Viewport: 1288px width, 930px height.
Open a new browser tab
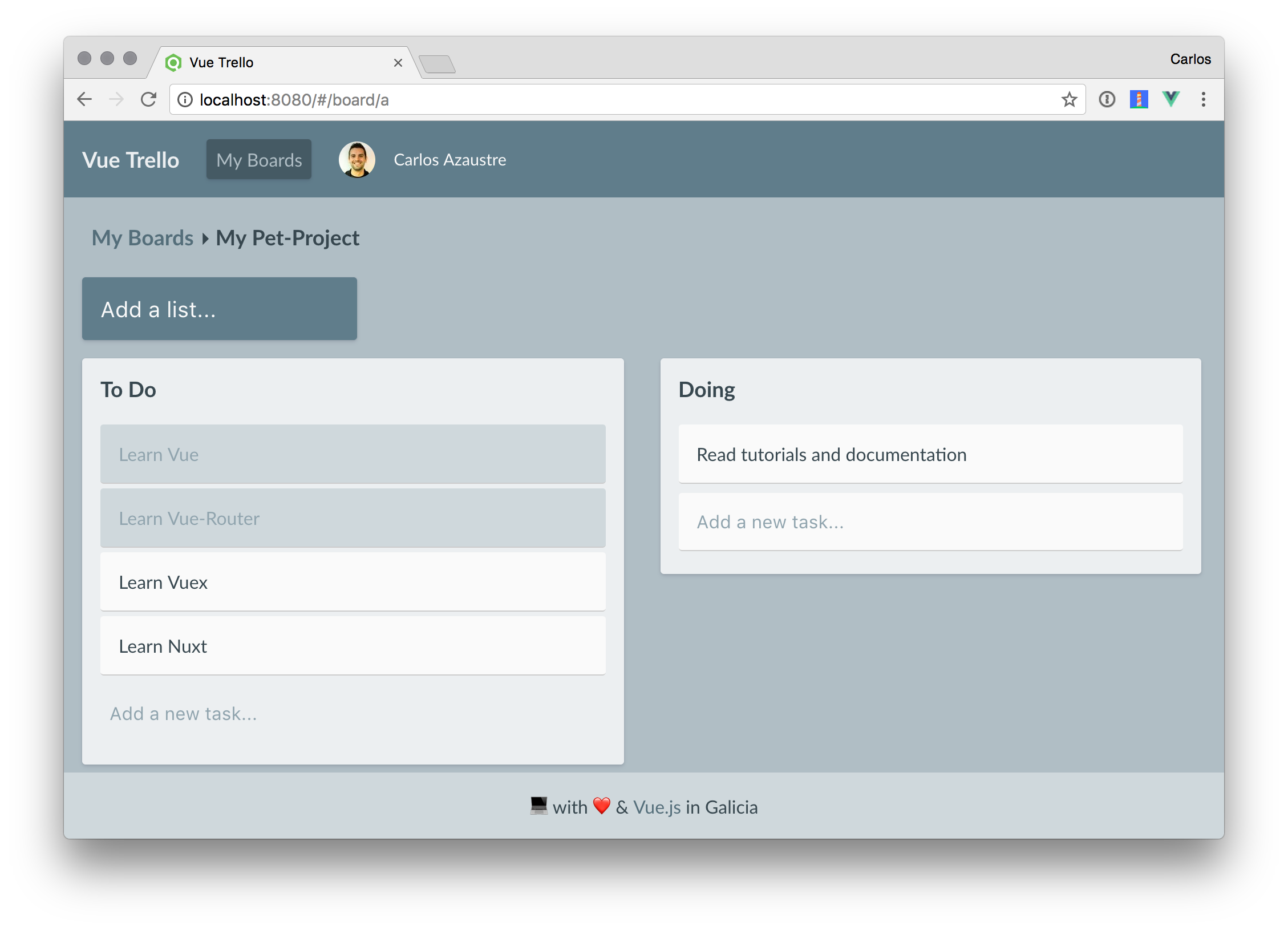point(437,64)
